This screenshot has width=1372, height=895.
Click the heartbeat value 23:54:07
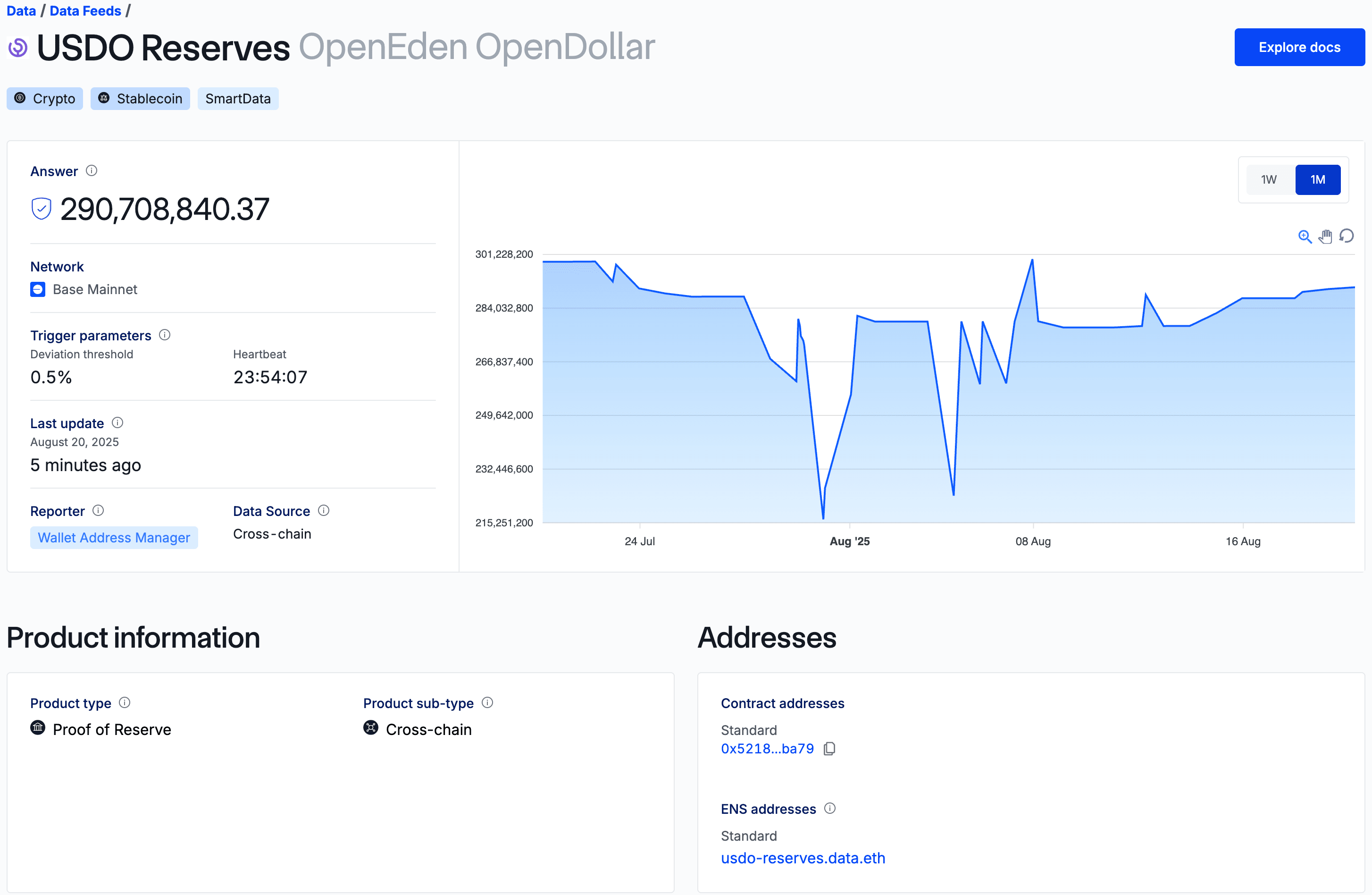click(270, 377)
